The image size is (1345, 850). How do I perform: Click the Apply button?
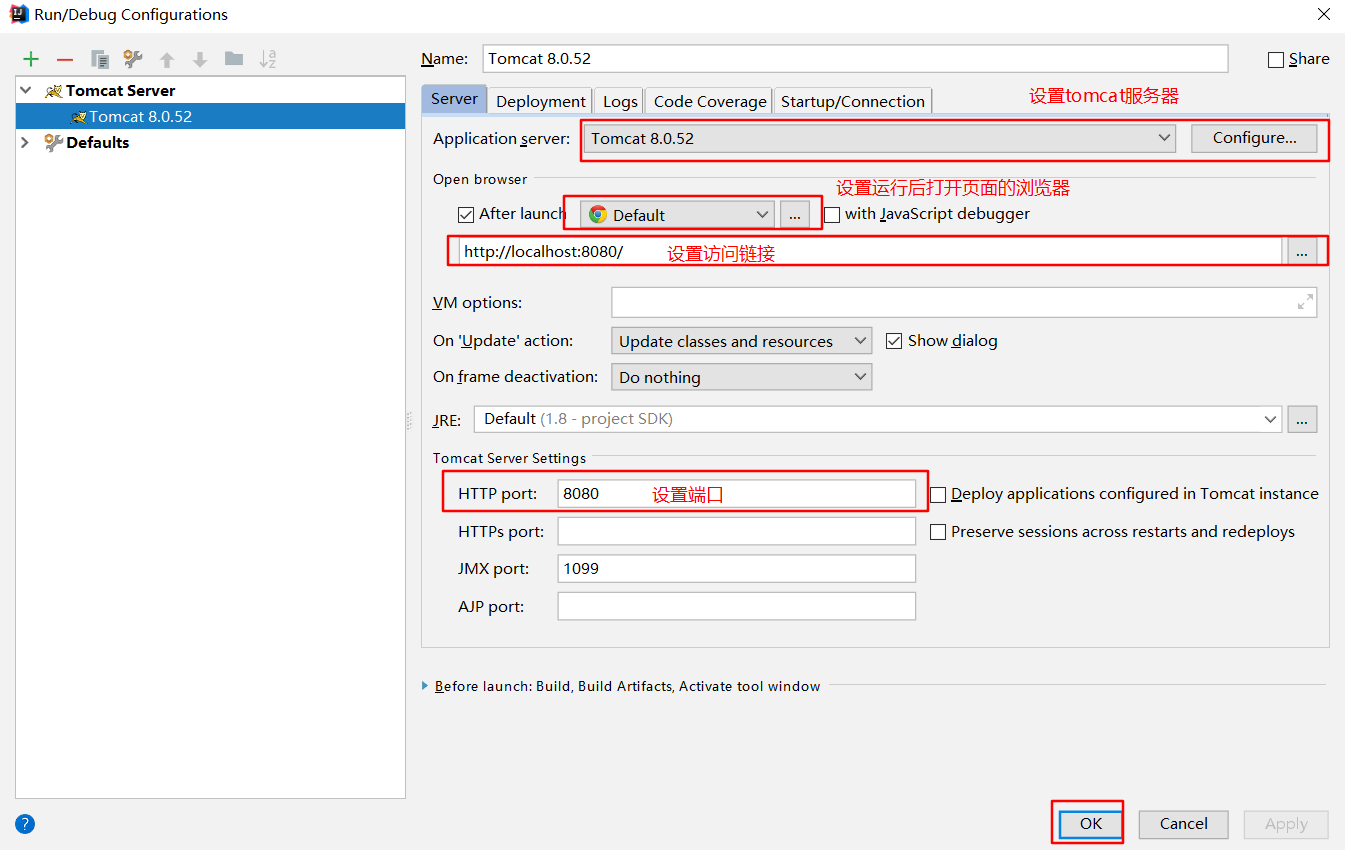click(1286, 824)
